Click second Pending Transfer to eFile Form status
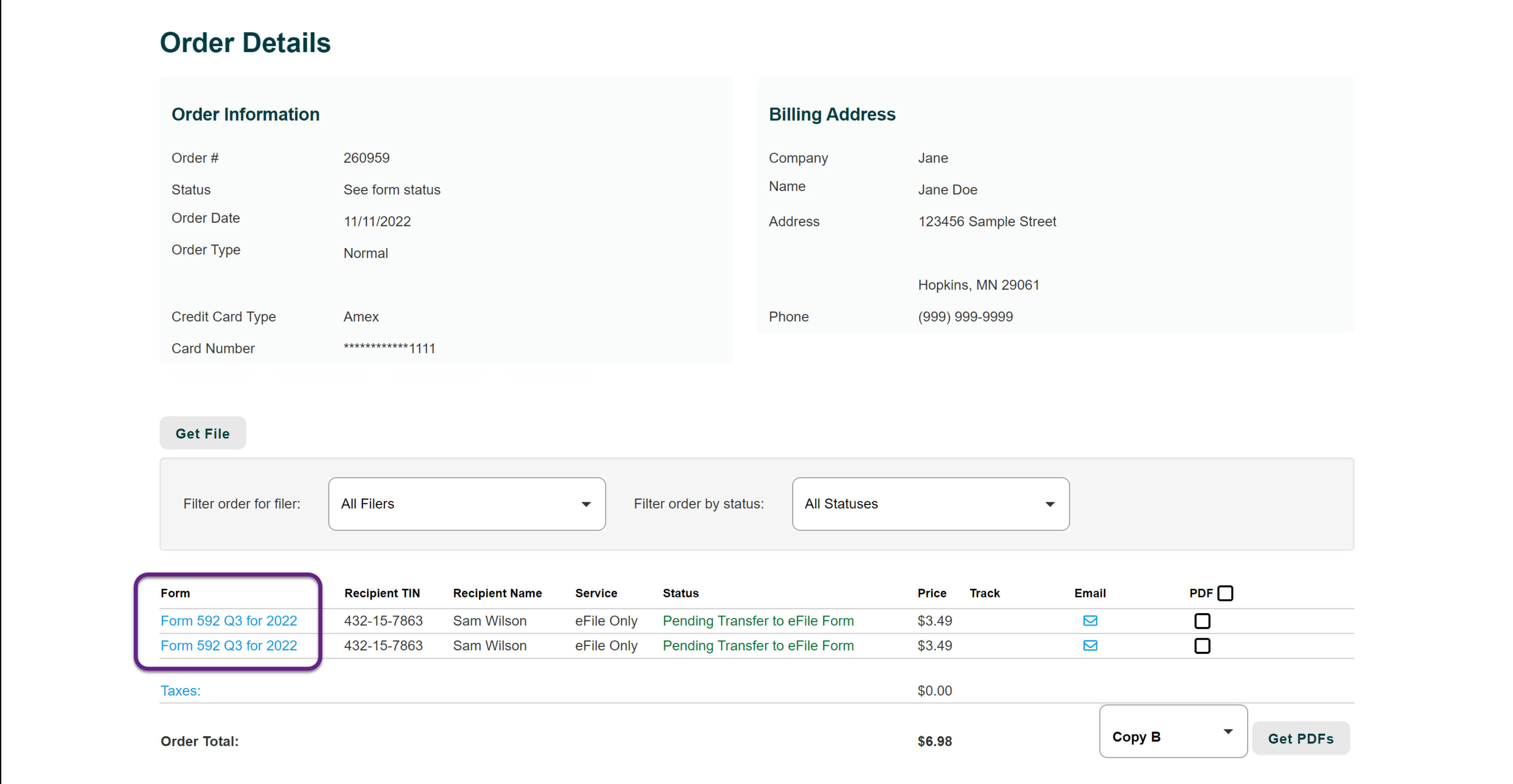This screenshot has width=1513, height=784. 758,645
